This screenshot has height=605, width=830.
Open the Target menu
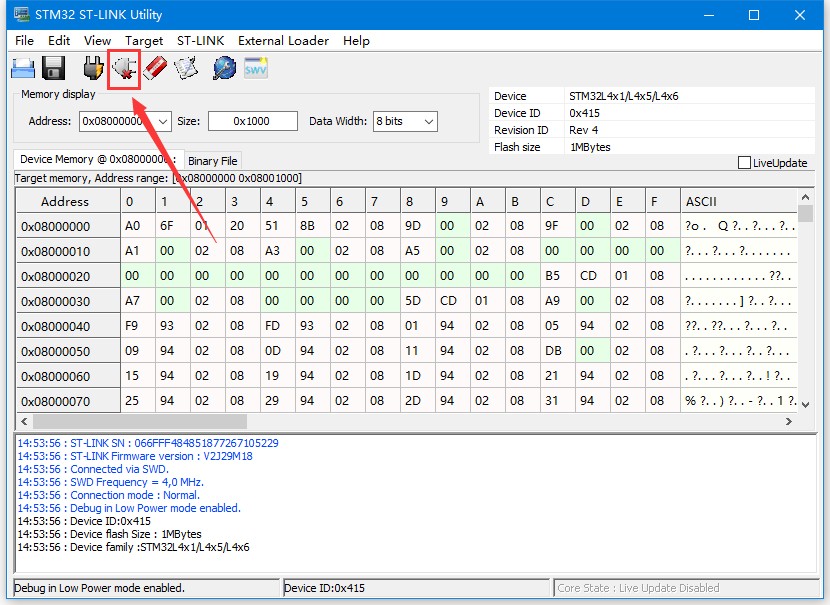coord(144,41)
